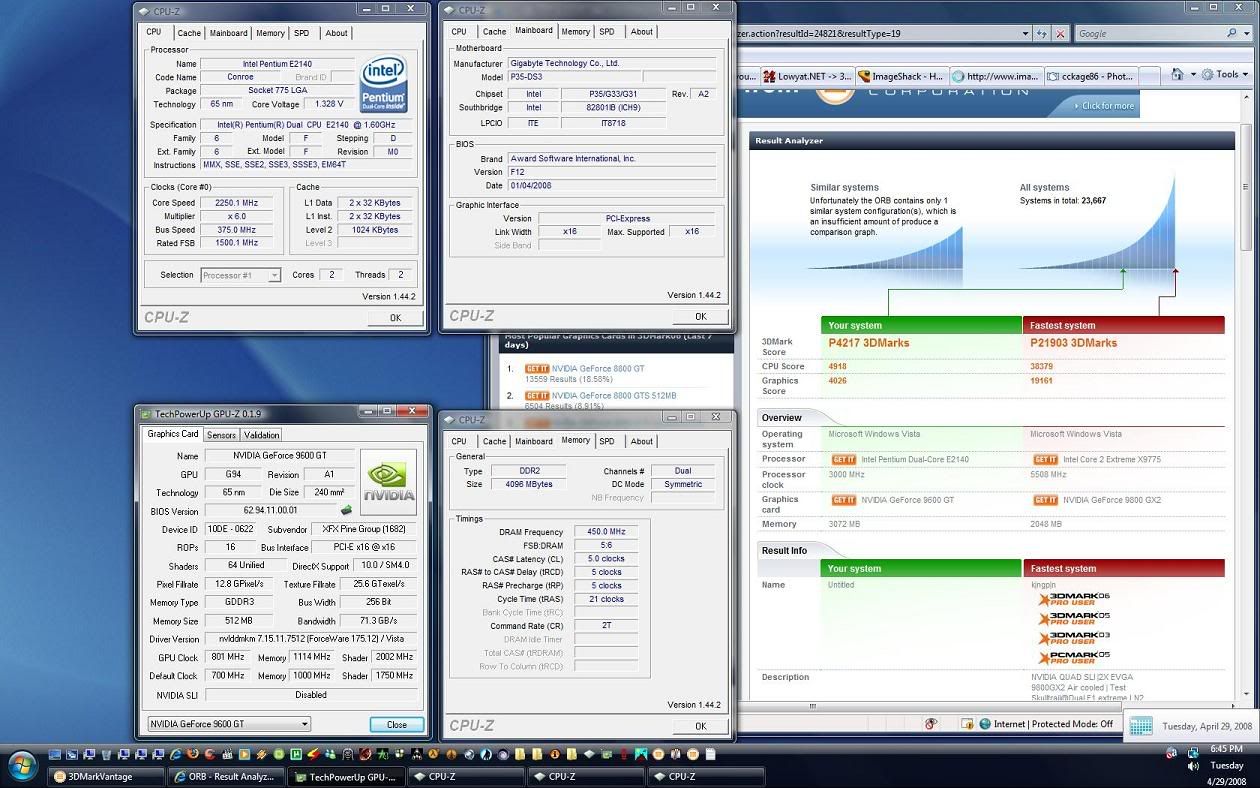Click the browser Home icon
1260x788 pixels.
pyautogui.click(x=1177, y=75)
